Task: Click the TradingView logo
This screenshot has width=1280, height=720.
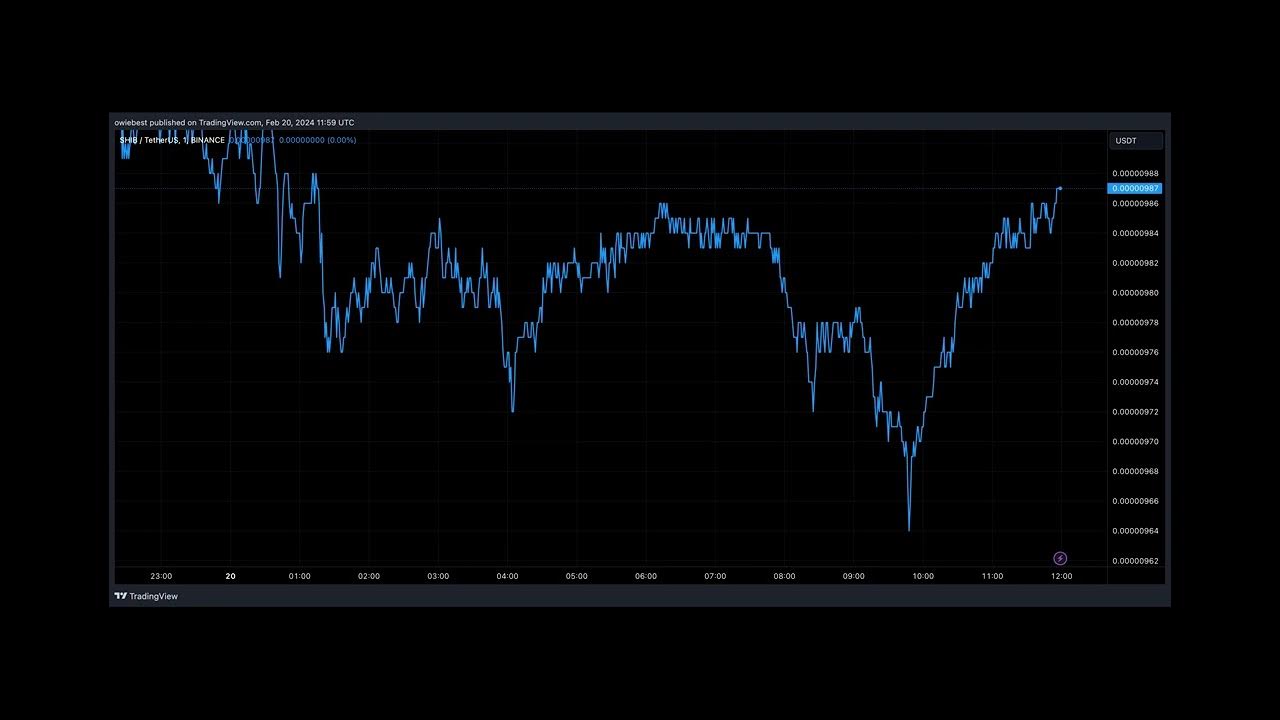Action: point(146,596)
